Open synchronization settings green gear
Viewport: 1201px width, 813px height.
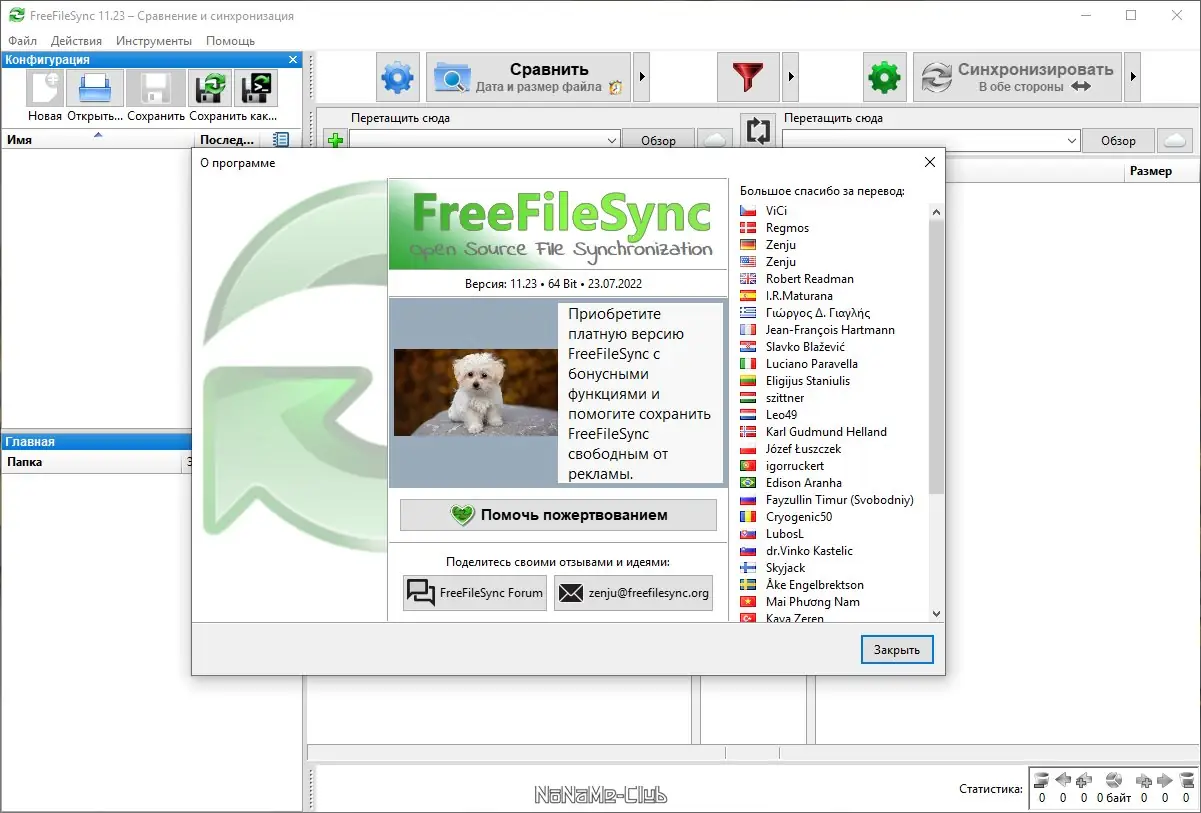(x=885, y=77)
